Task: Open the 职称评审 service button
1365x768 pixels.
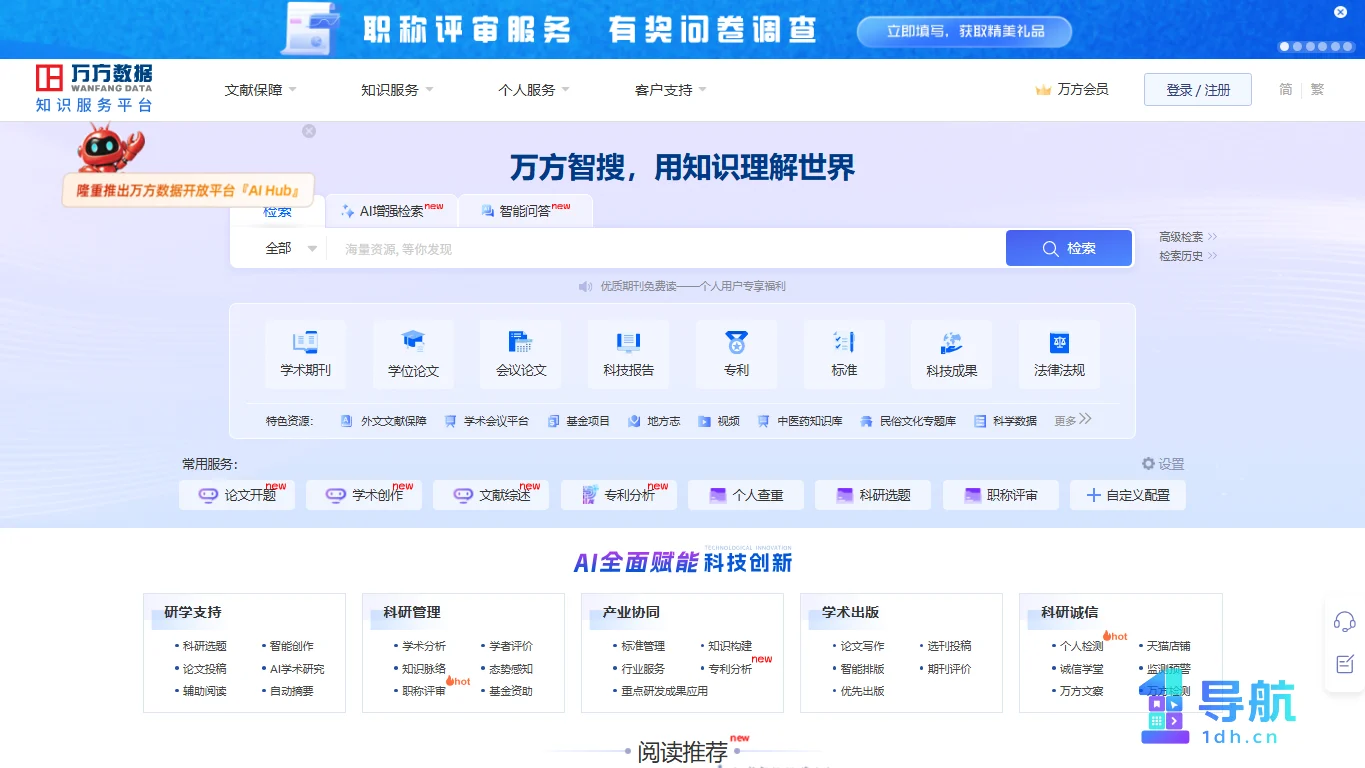Action: [1001, 495]
